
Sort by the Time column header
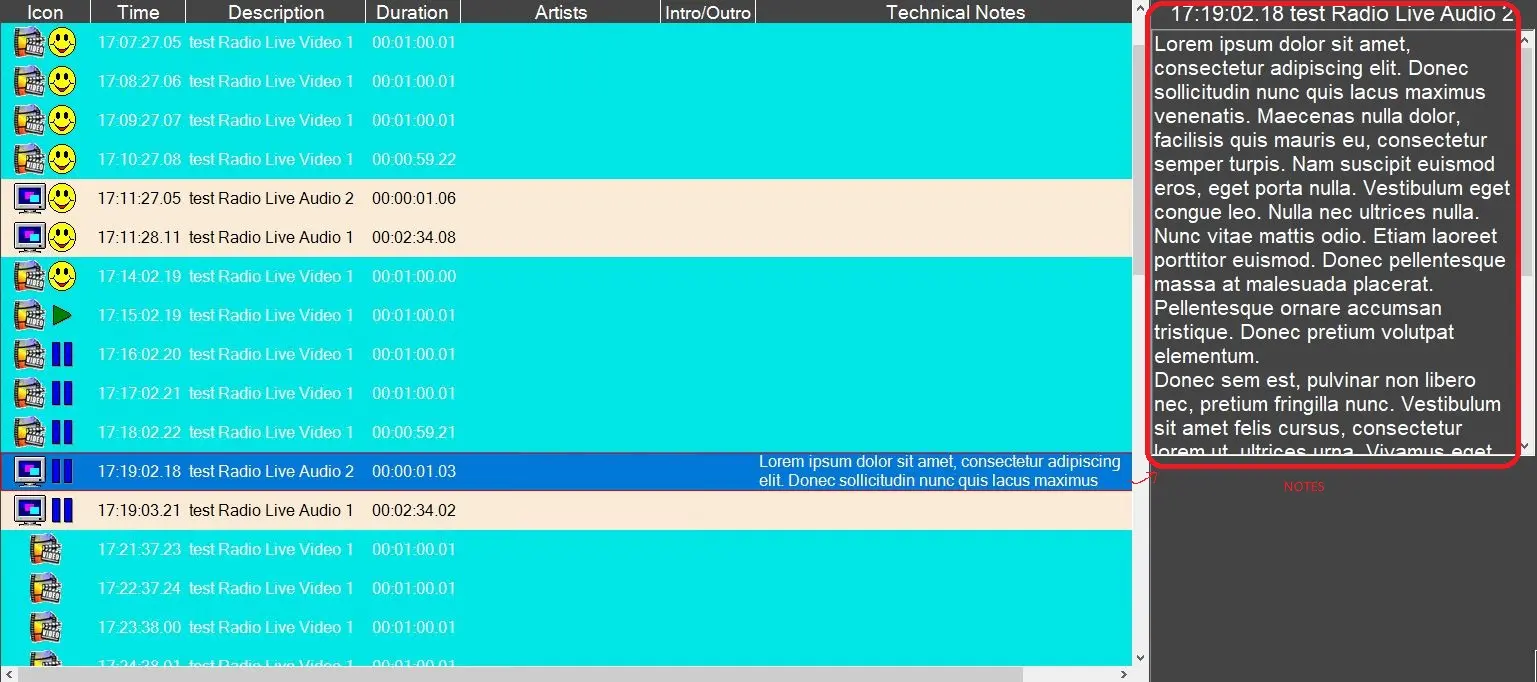pos(138,12)
